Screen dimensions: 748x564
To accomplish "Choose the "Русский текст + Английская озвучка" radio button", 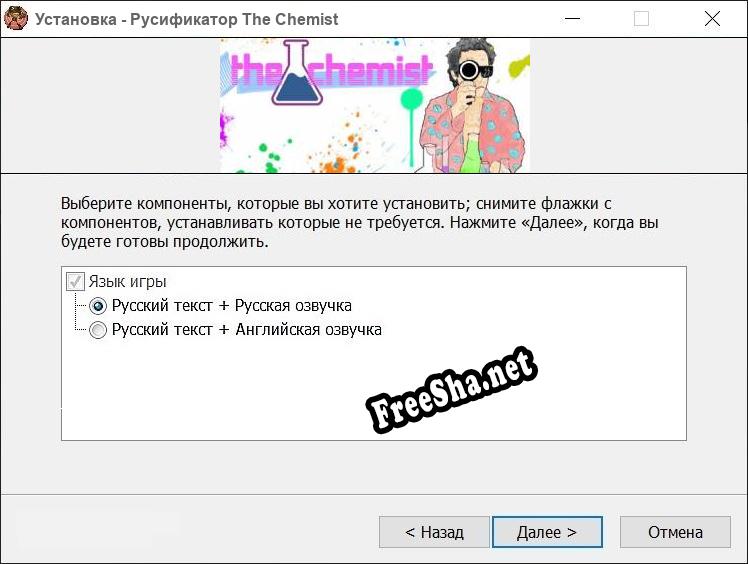I will pos(98,330).
